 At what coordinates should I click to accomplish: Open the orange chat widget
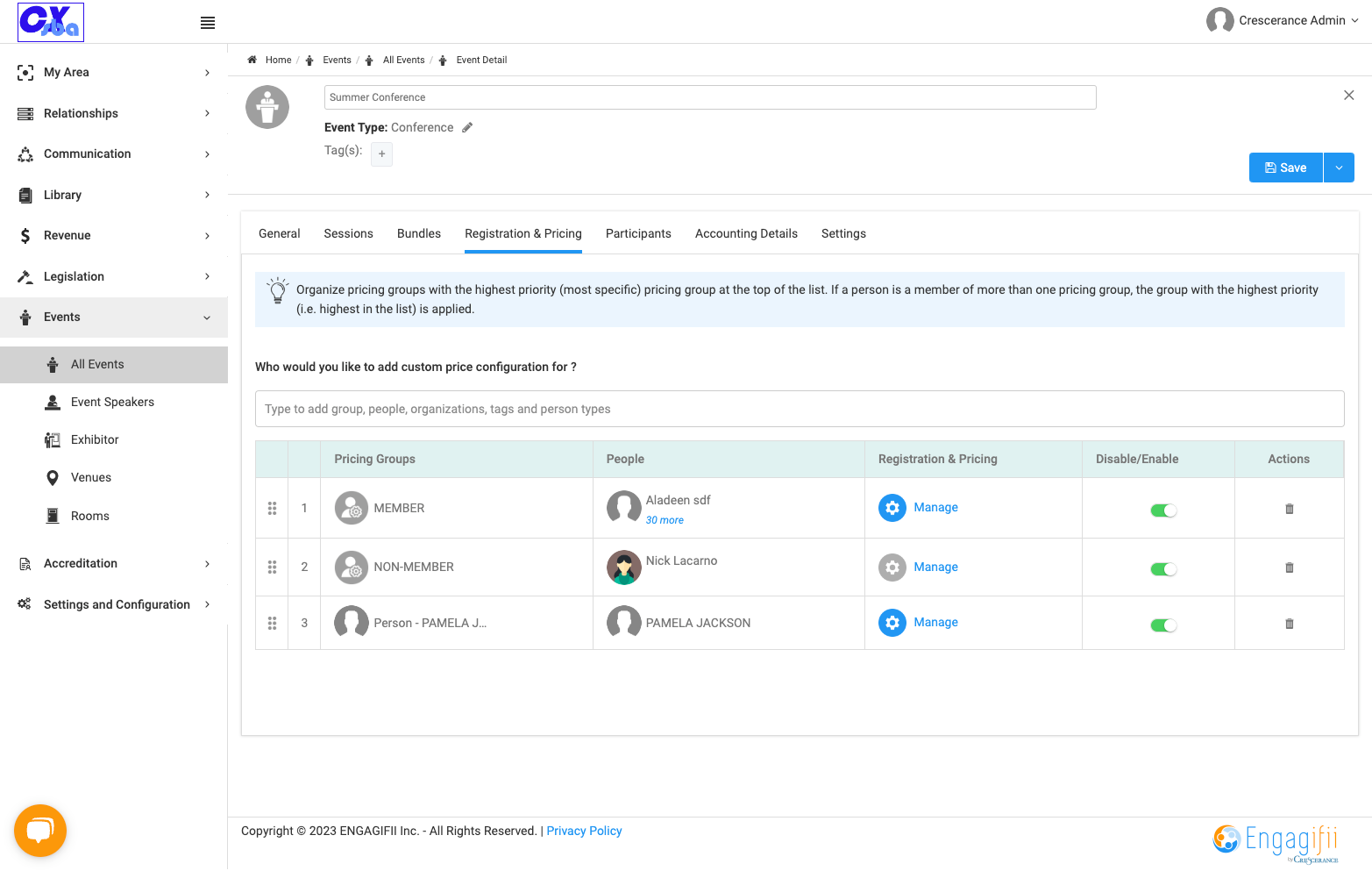40,830
